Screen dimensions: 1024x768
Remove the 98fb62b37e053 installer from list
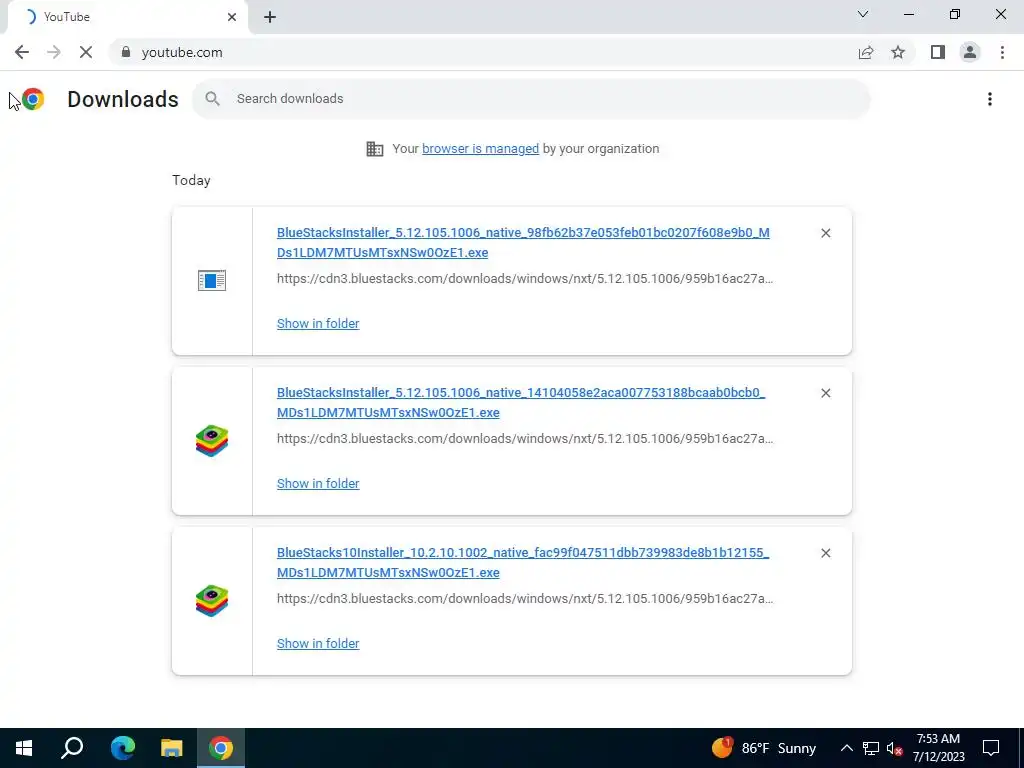(825, 233)
